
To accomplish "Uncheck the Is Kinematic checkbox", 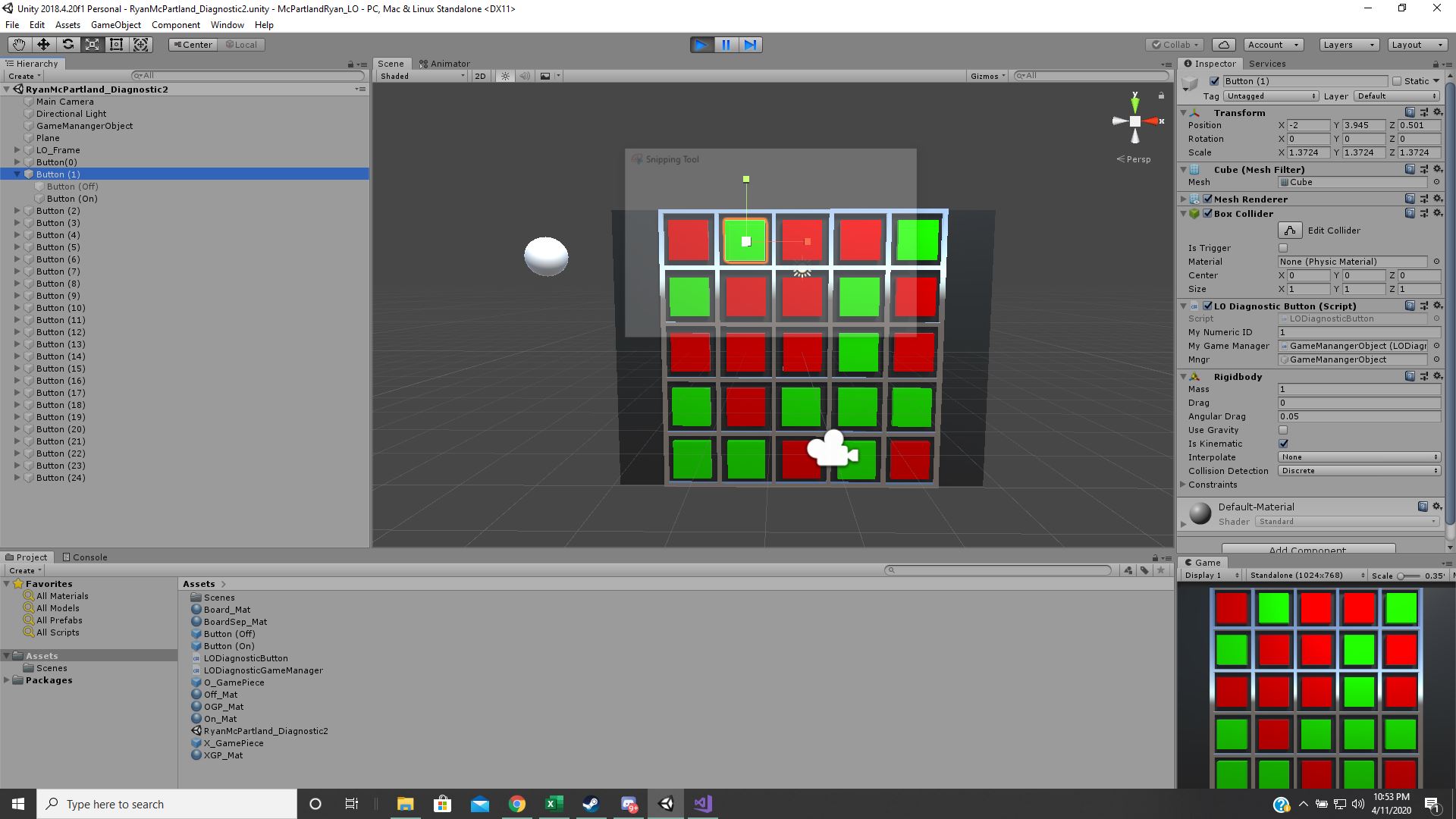I will click(1283, 444).
